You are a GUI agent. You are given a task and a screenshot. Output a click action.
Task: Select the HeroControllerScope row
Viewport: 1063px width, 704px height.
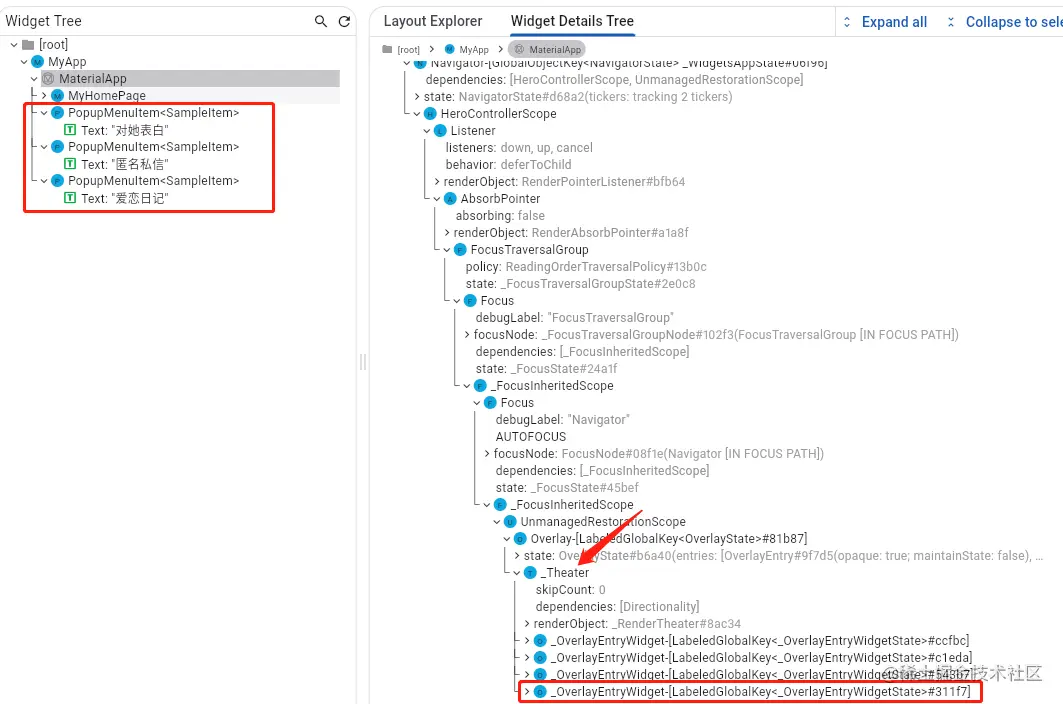tap(491, 114)
